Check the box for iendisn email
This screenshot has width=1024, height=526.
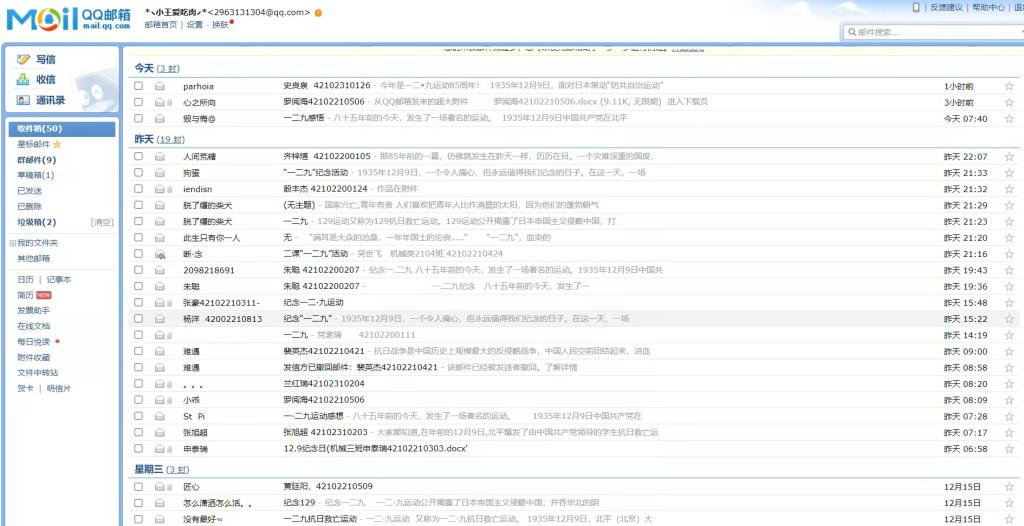click(138, 189)
